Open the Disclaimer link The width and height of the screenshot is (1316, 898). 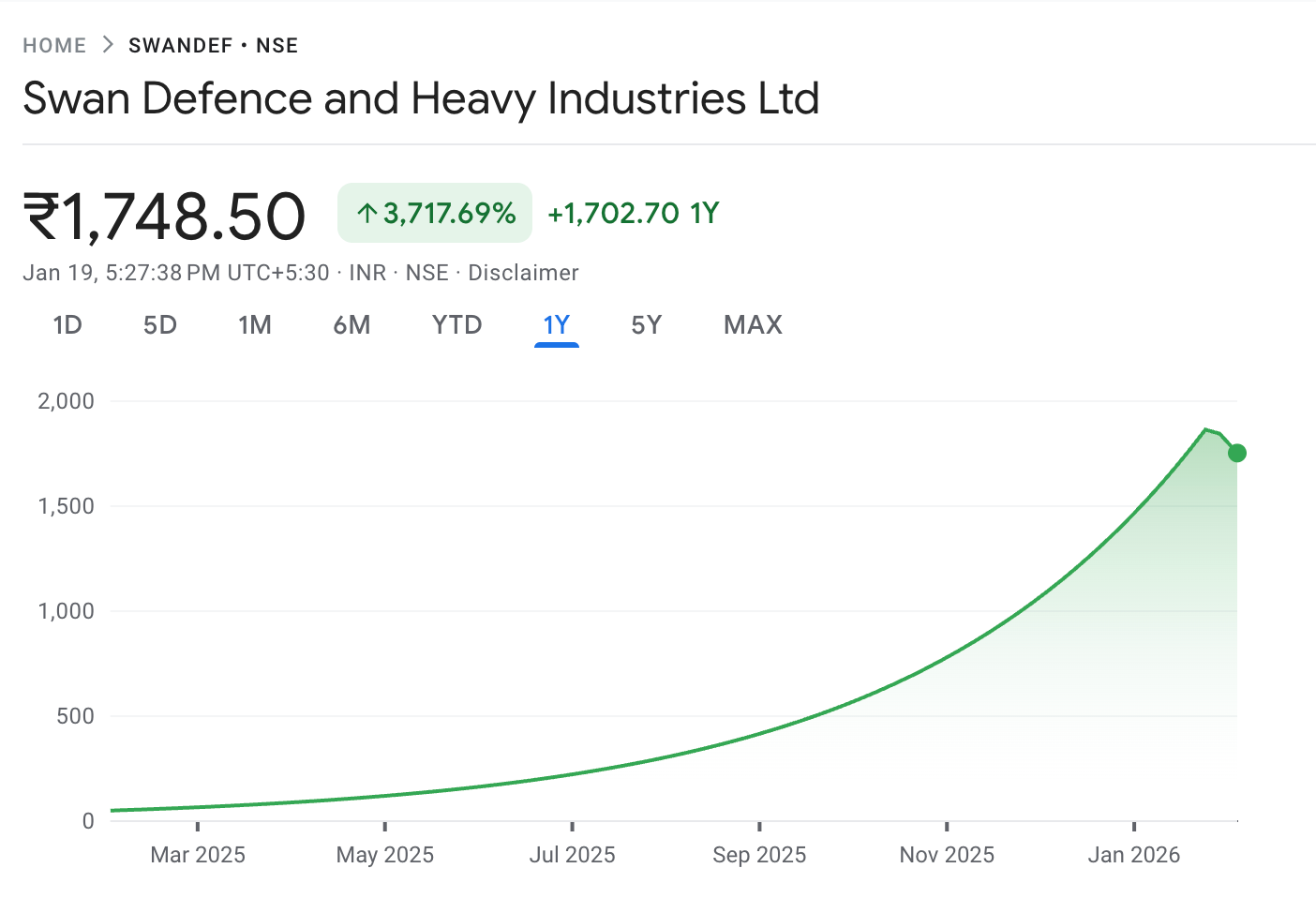click(x=523, y=273)
